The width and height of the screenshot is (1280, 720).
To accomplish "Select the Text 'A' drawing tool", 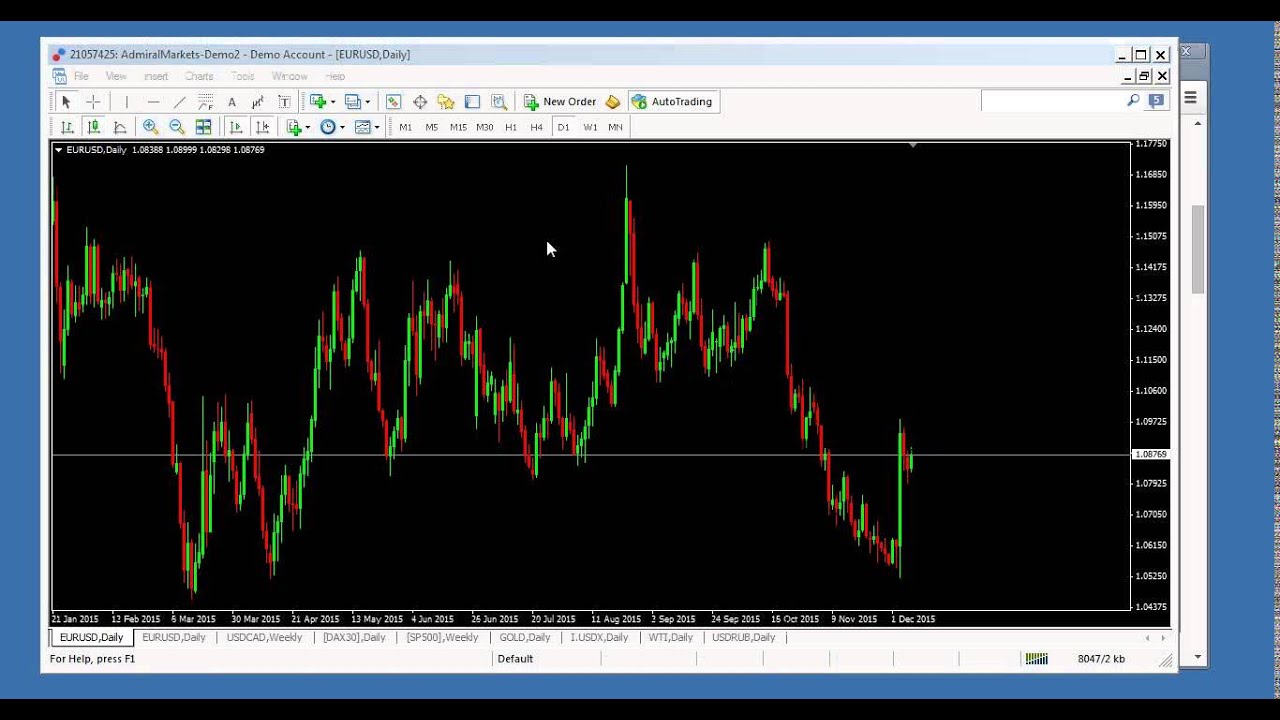I will click(232, 102).
